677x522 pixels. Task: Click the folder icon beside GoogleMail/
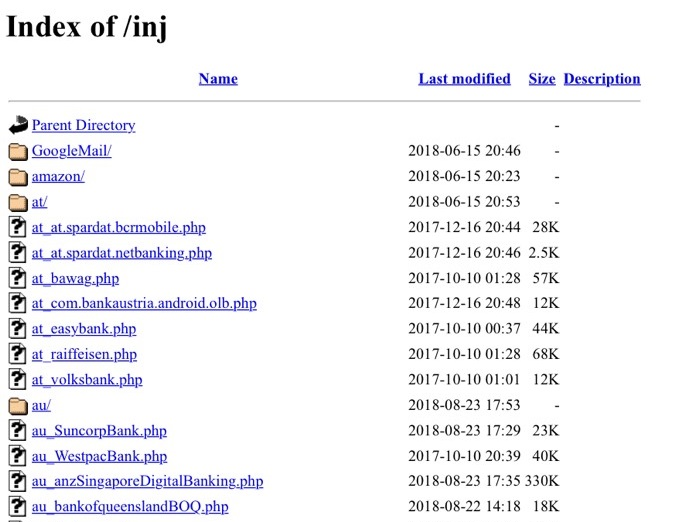click(x=18, y=151)
